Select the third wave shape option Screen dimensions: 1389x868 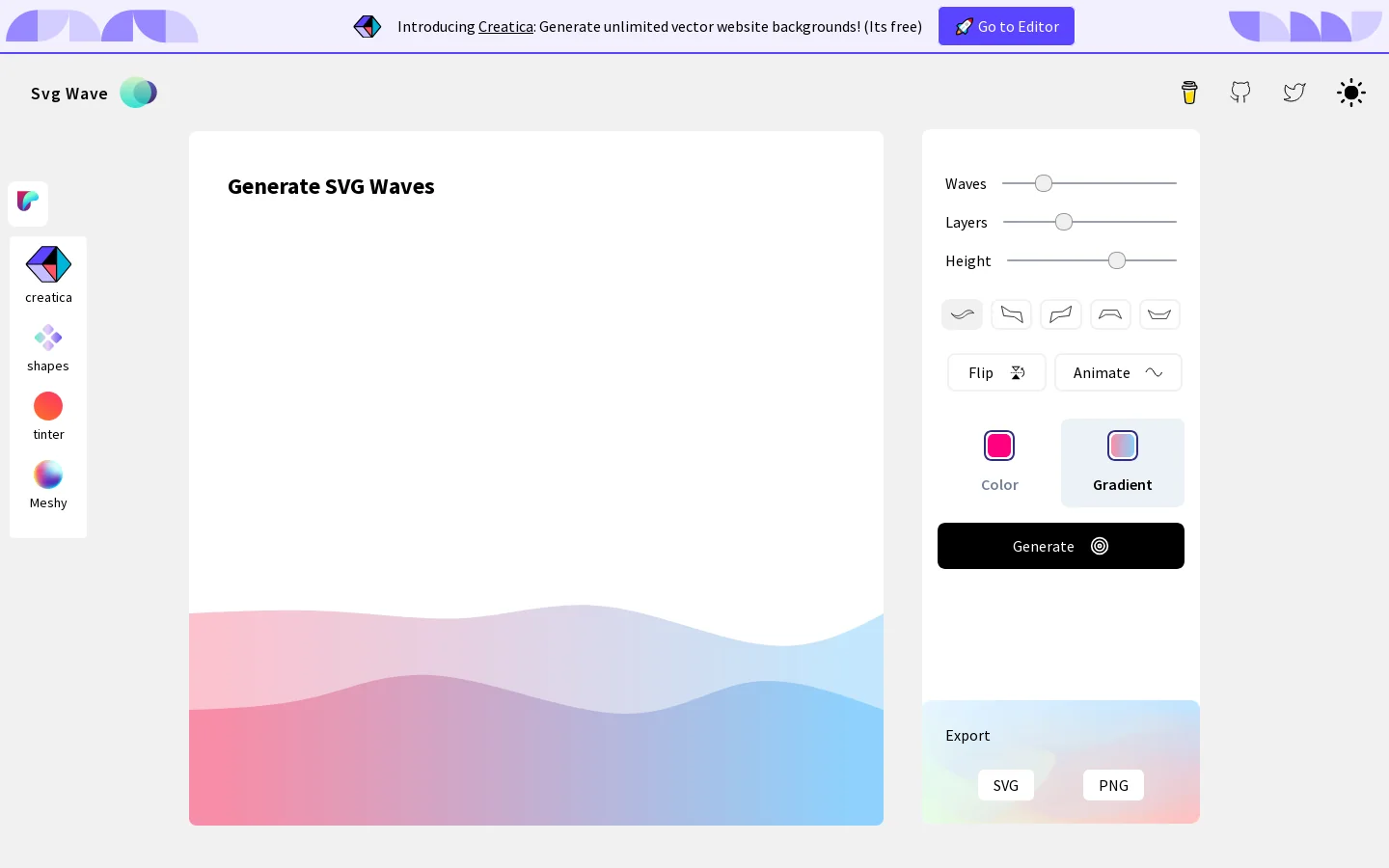point(1061,314)
